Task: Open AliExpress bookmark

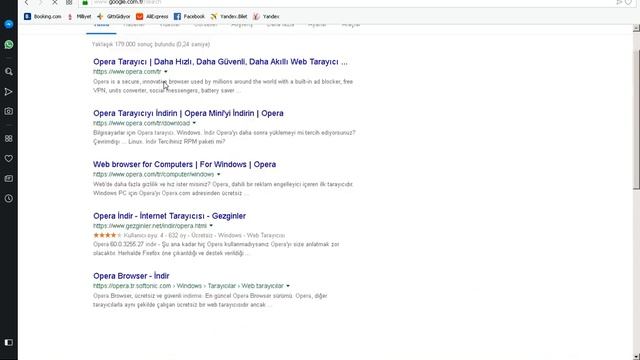Action: (152, 16)
